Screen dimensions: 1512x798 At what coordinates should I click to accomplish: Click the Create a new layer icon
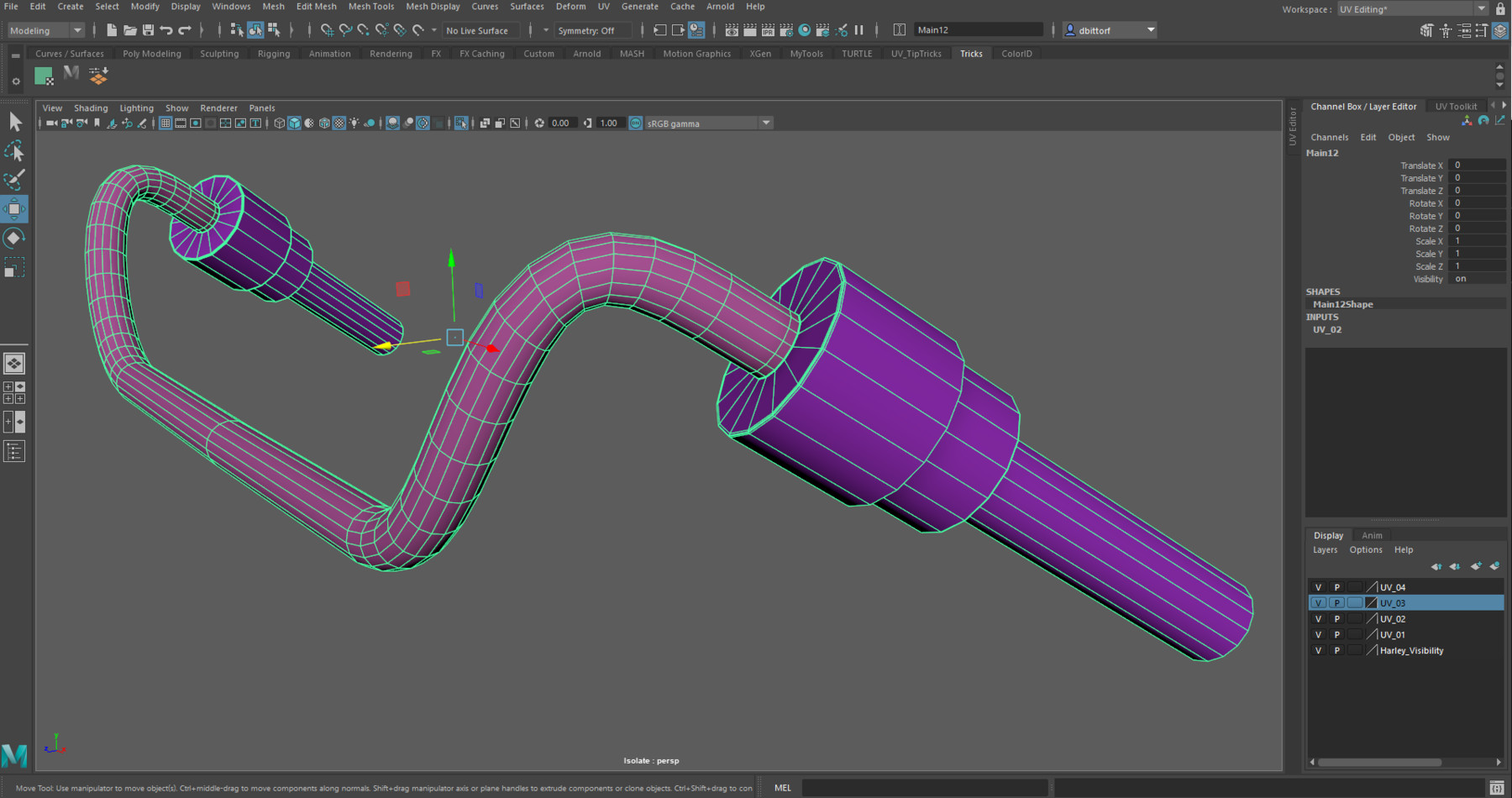(x=1476, y=566)
